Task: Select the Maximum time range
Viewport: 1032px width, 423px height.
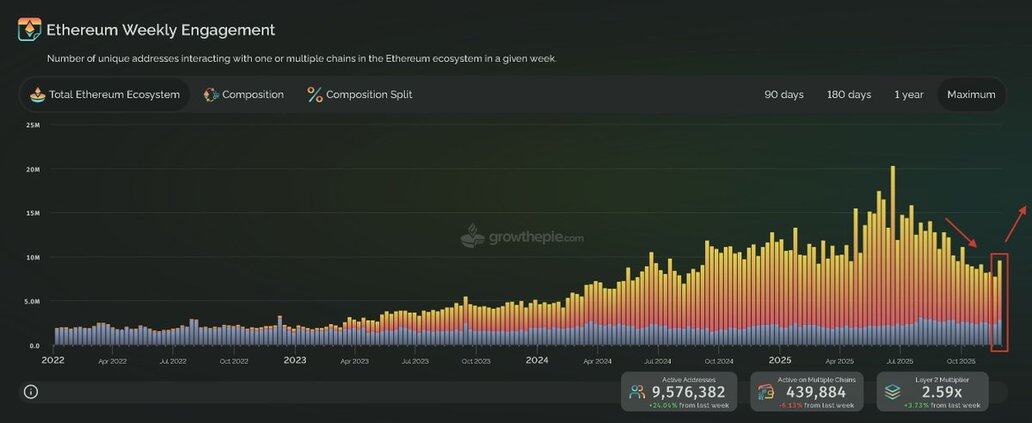Action: coord(971,95)
